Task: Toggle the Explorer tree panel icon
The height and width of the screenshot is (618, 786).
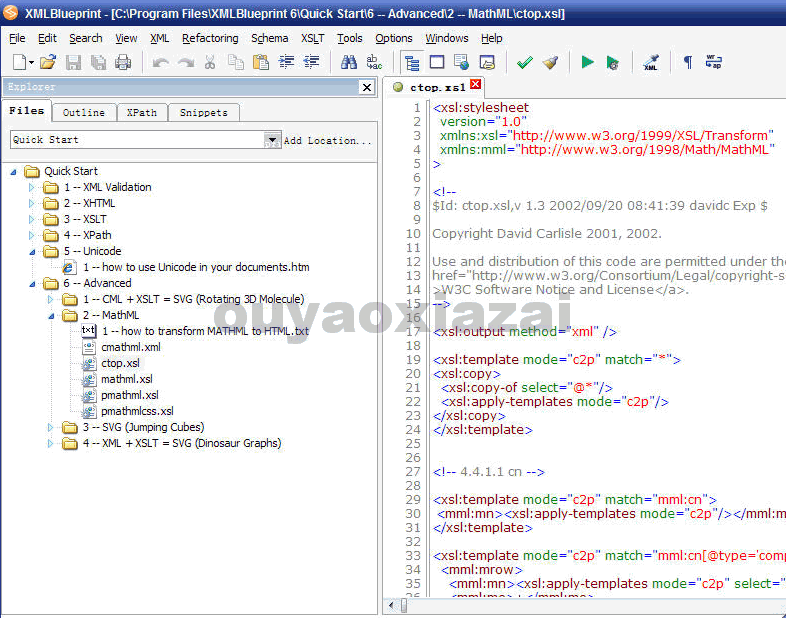Action: (x=412, y=63)
